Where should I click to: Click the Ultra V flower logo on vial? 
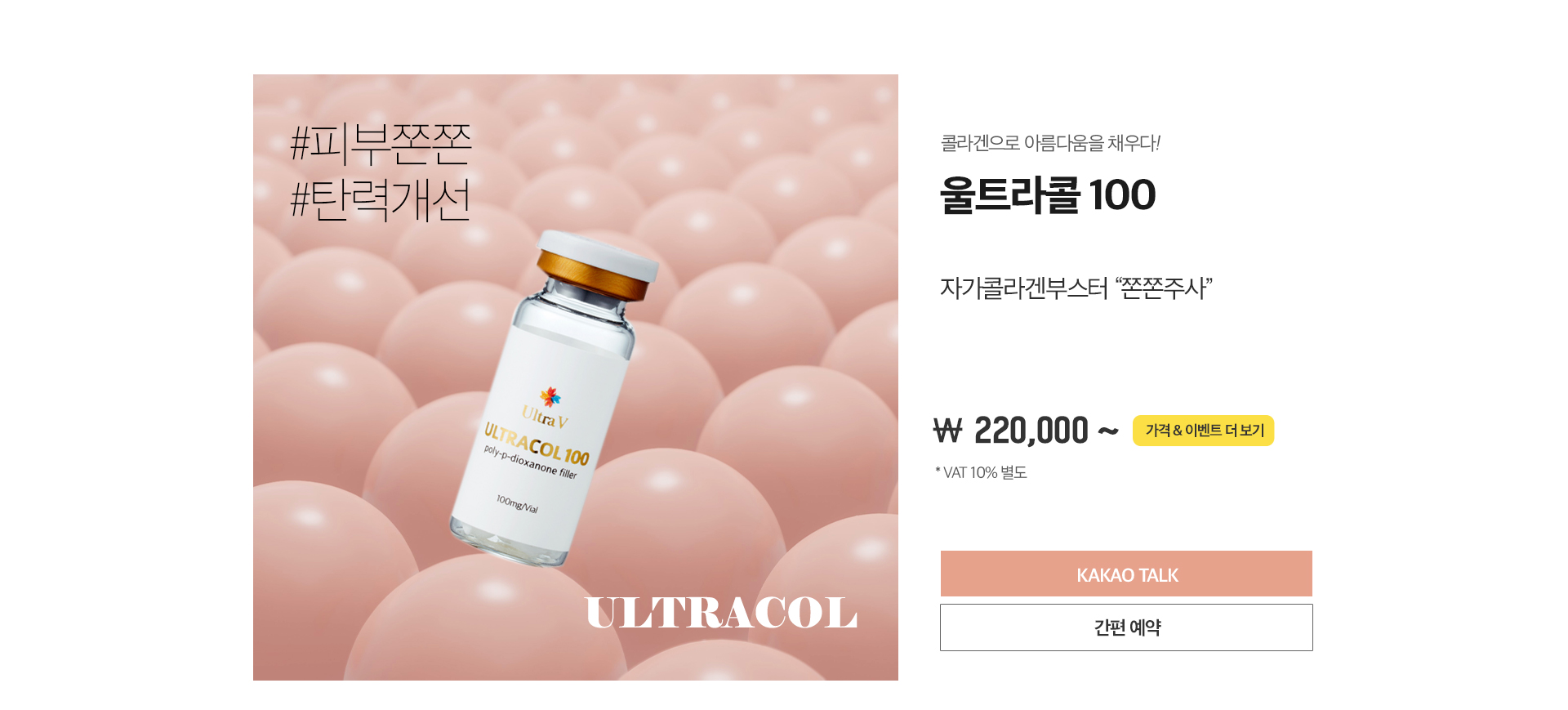click(x=550, y=397)
